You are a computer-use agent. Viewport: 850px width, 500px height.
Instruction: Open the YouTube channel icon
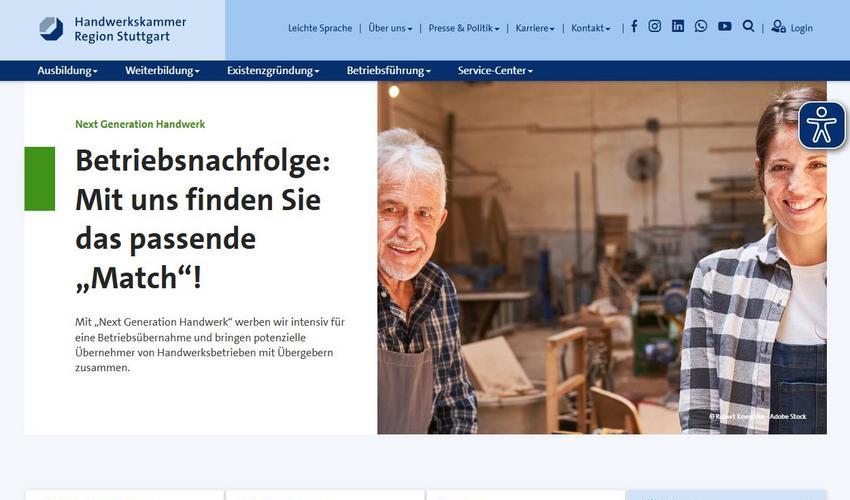[725, 26]
